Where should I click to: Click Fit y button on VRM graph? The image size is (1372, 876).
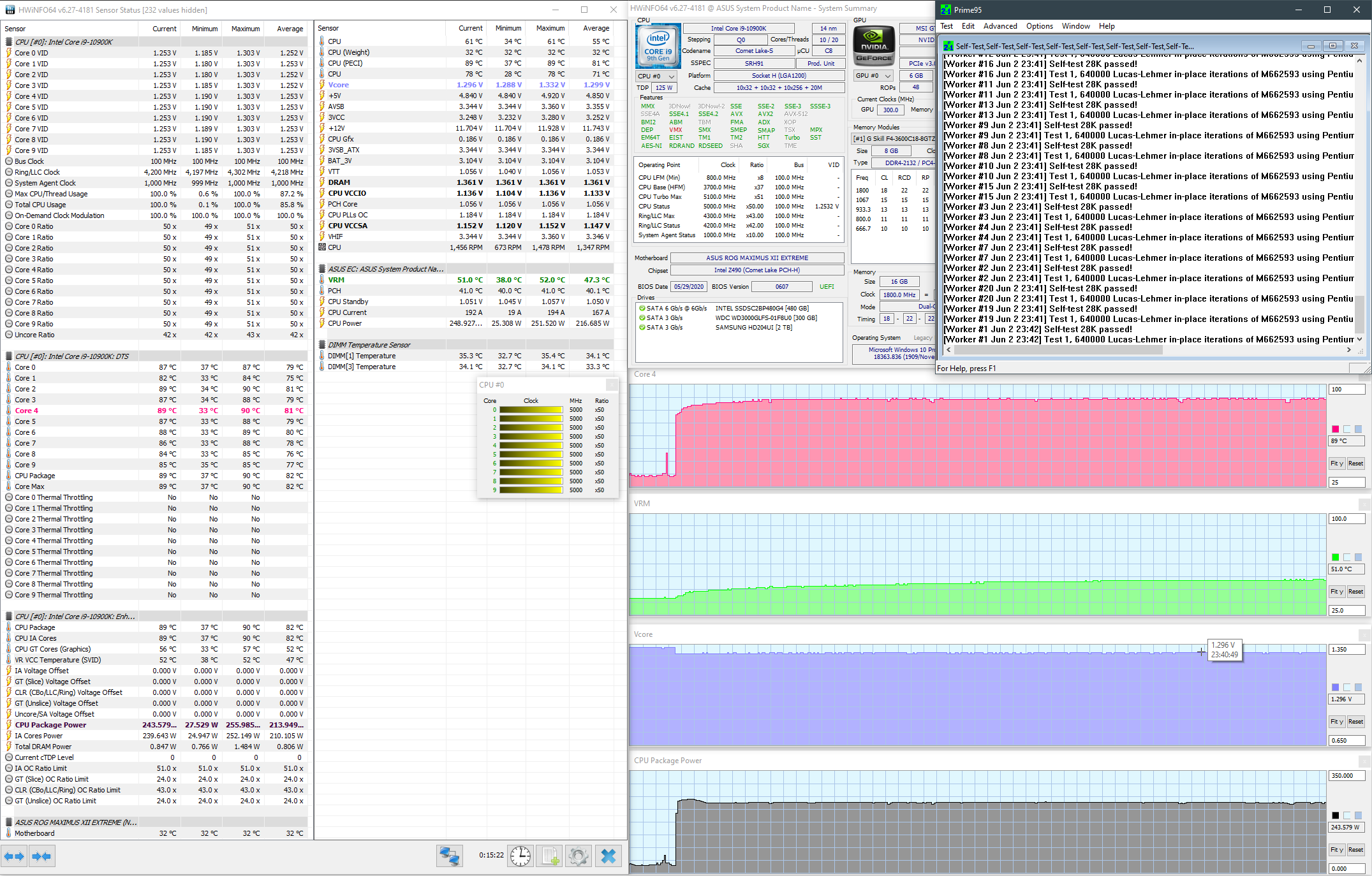(x=1336, y=592)
